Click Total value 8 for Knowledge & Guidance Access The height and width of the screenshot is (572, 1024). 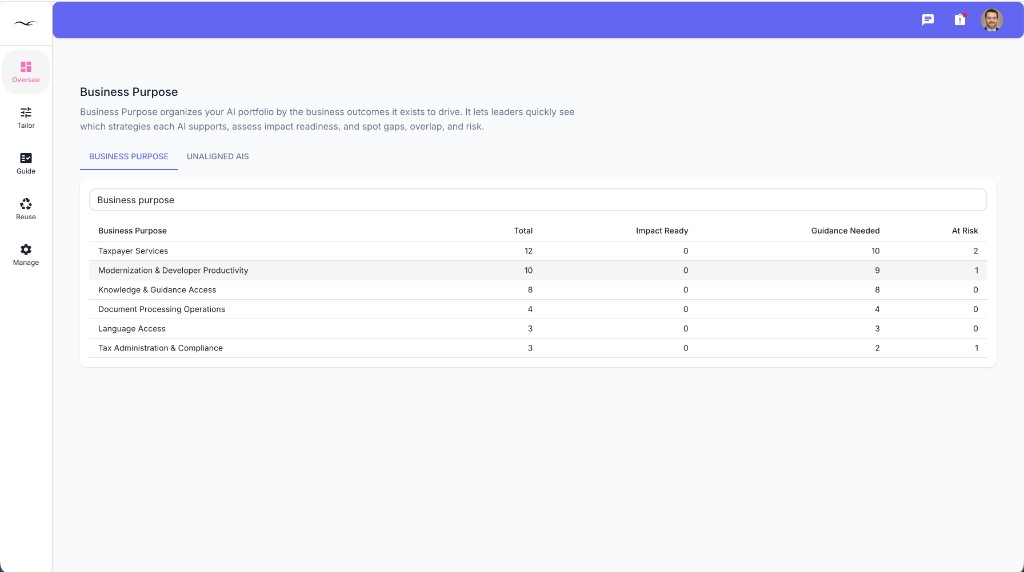click(x=530, y=290)
